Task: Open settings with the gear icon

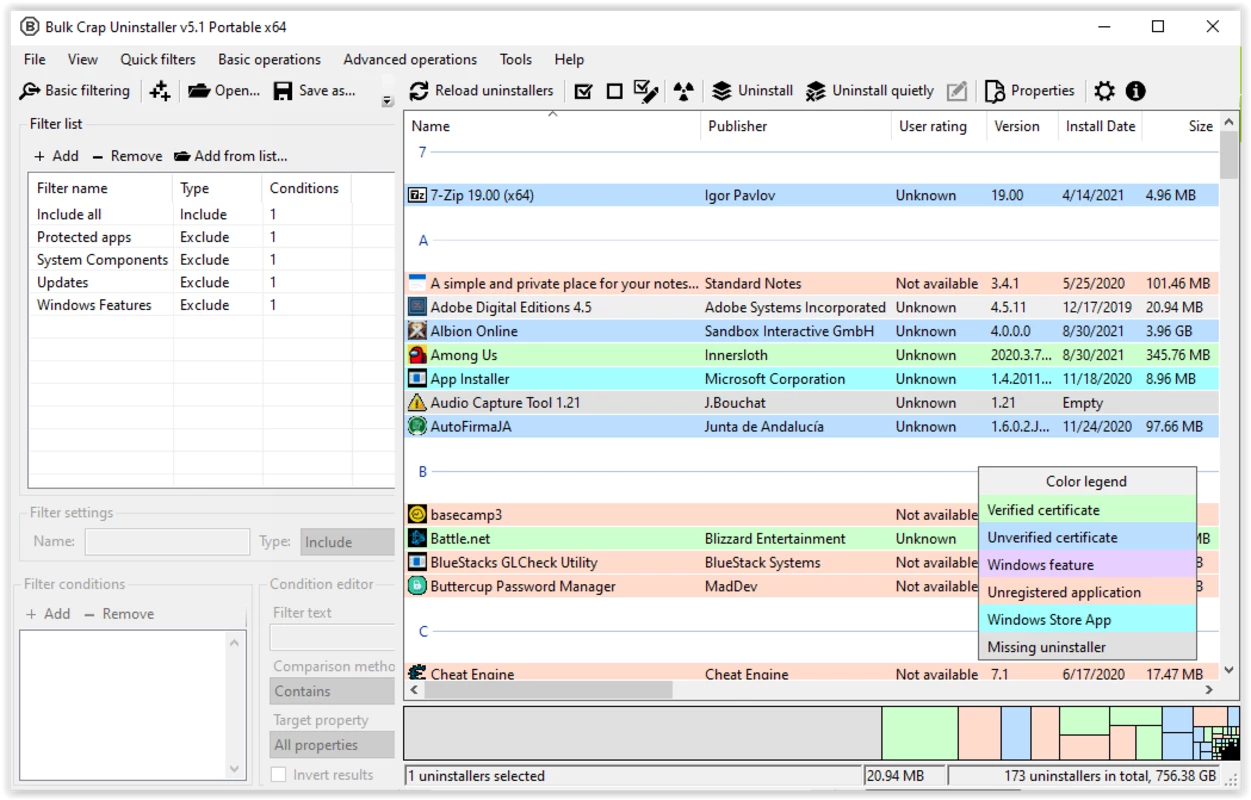Action: tap(1104, 91)
